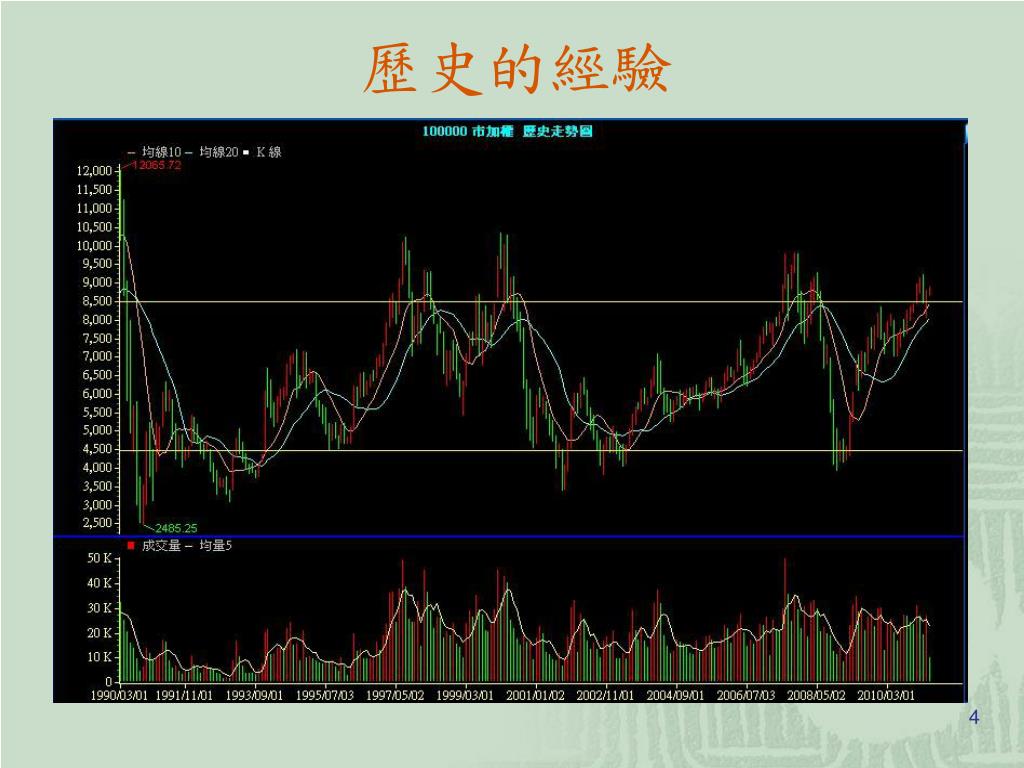Click the 6,500 price axis label
The width and height of the screenshot is (1024, 768).
click(x=97, y=375)
